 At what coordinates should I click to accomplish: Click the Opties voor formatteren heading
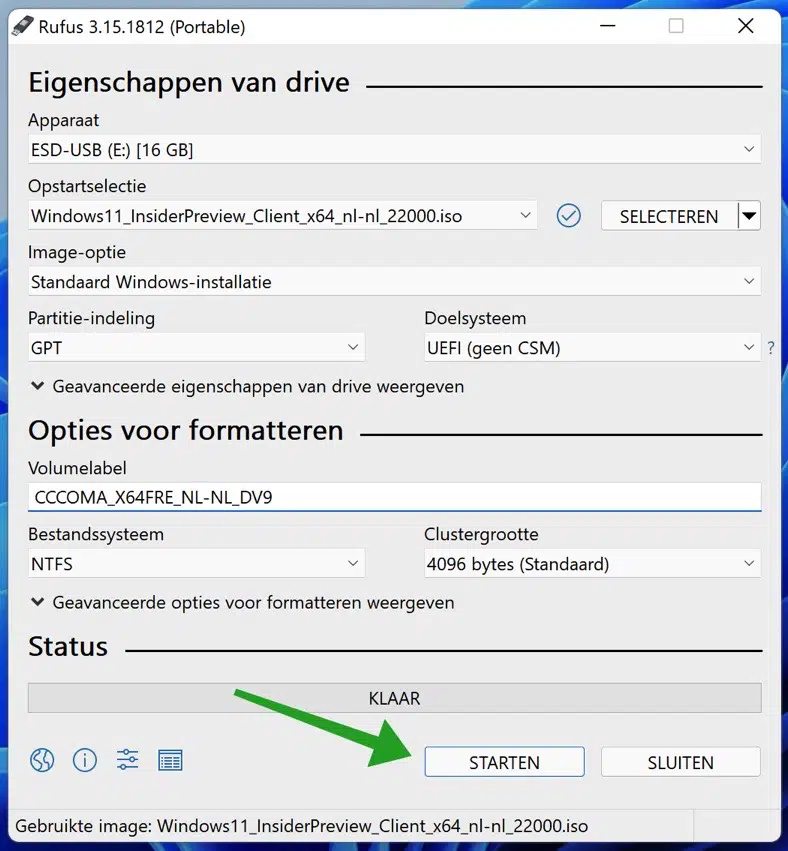(x=186, y=430)
